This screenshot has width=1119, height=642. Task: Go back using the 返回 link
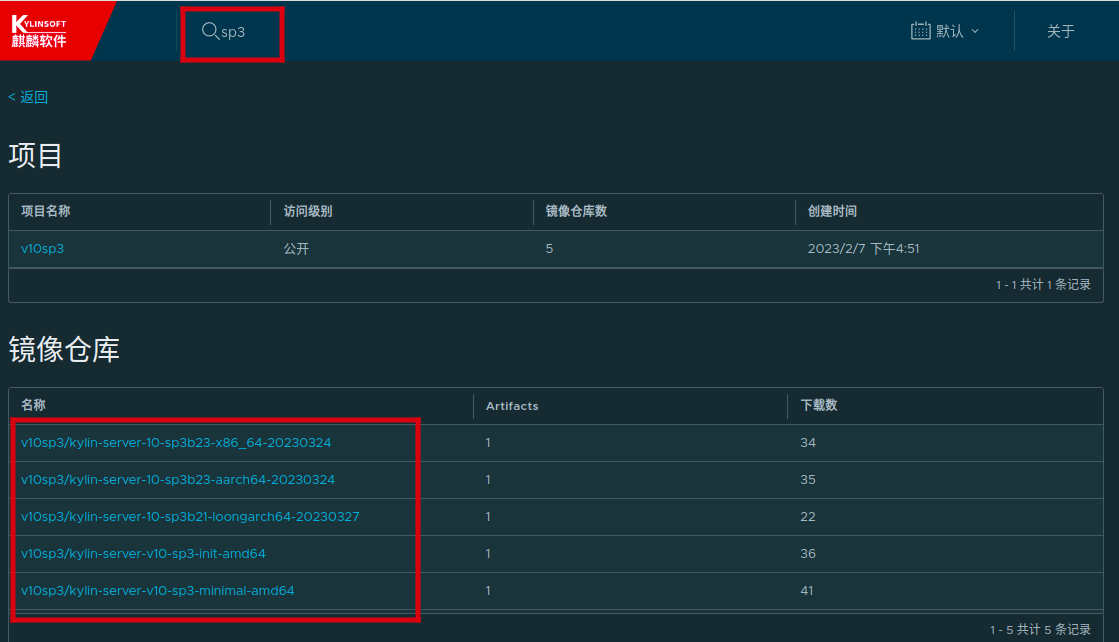[28, 97]
